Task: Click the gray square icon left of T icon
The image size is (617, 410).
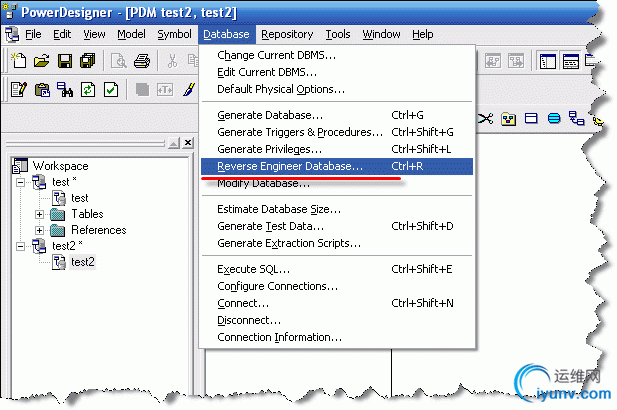Action: pyautogui.click(x=142, y=90)
